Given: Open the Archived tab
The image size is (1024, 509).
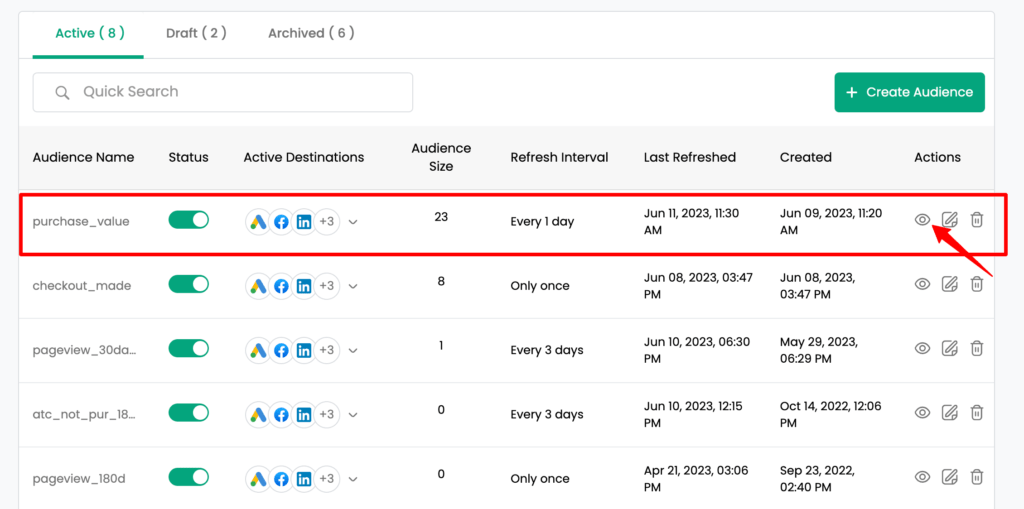Looking at the screenshot, I should (x=311, y=33).
